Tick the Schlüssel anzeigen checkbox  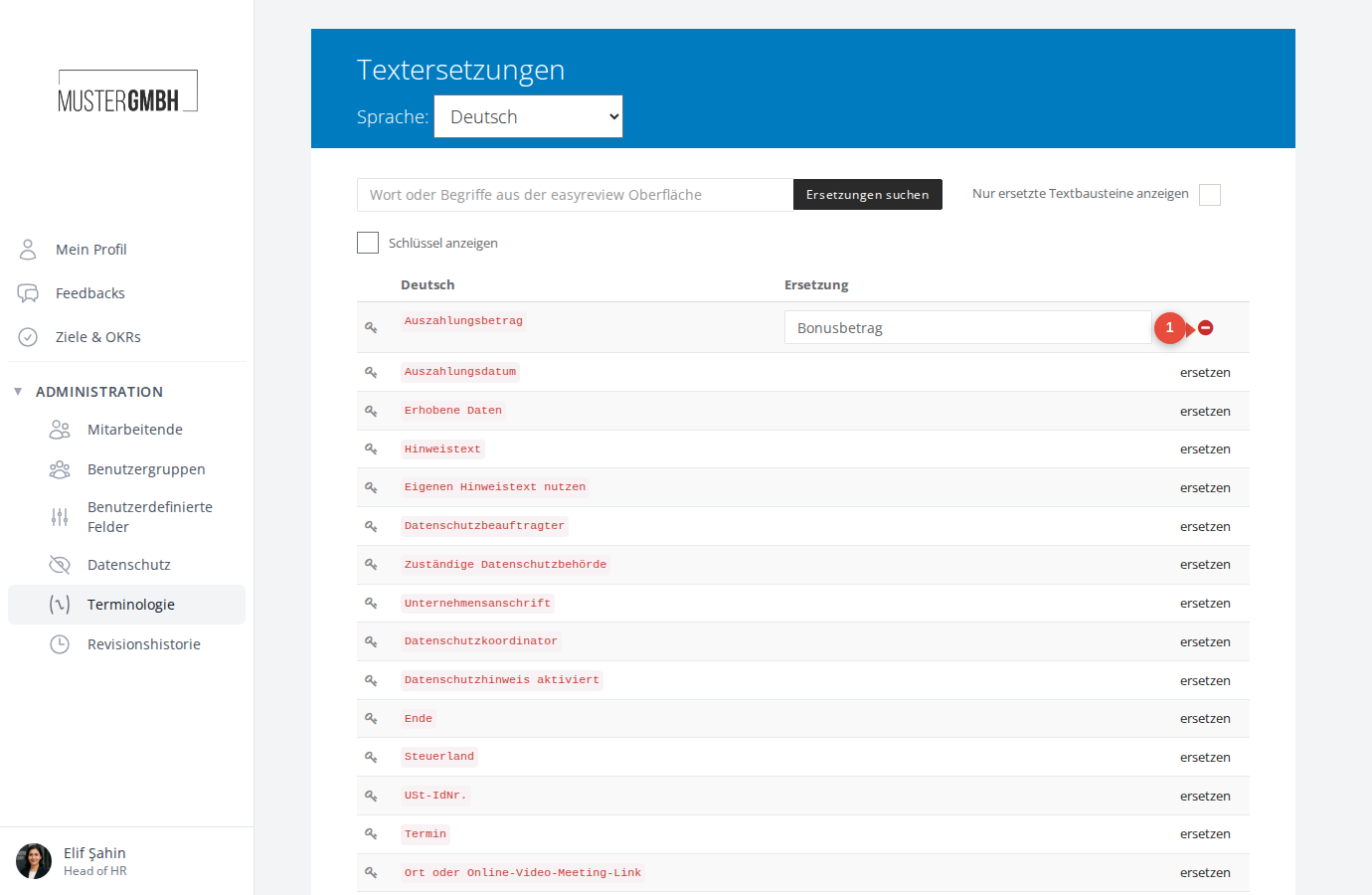(x=368, y=243)
